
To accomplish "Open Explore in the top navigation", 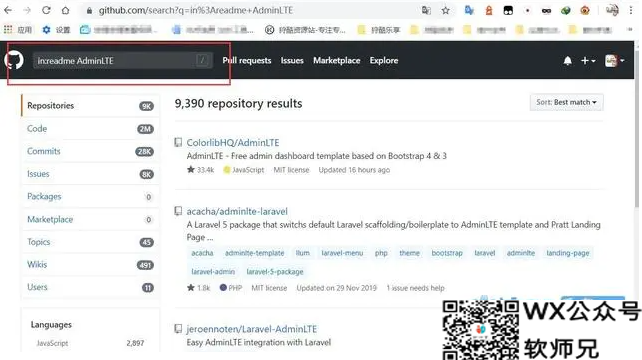I will pos(384,60).
